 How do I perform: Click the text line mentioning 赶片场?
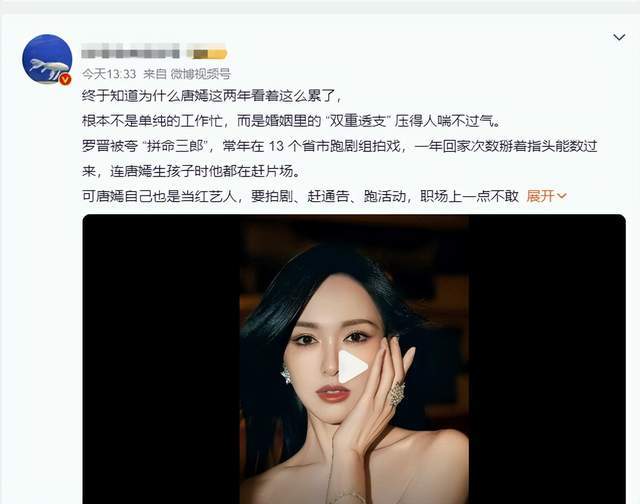click(x=192, y=171)
